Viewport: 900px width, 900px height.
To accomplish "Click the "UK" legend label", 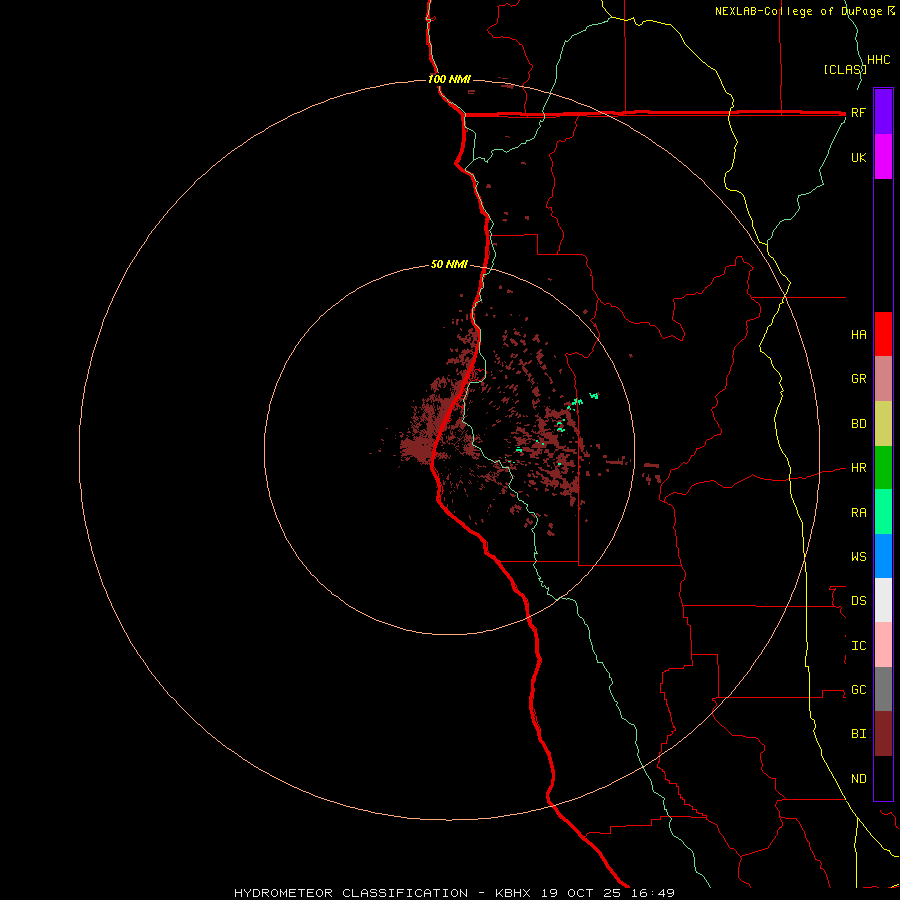I will coord(858,158).
